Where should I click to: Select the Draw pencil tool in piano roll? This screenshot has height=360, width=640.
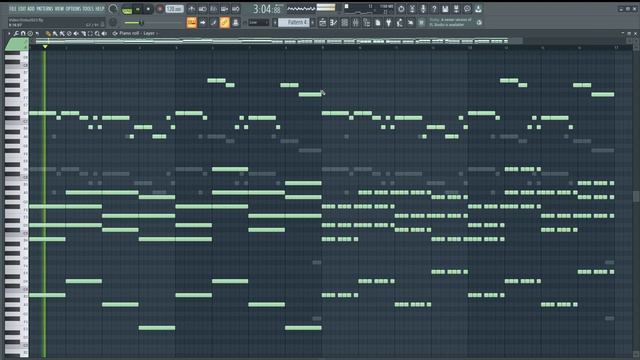(x=48, y=33)
